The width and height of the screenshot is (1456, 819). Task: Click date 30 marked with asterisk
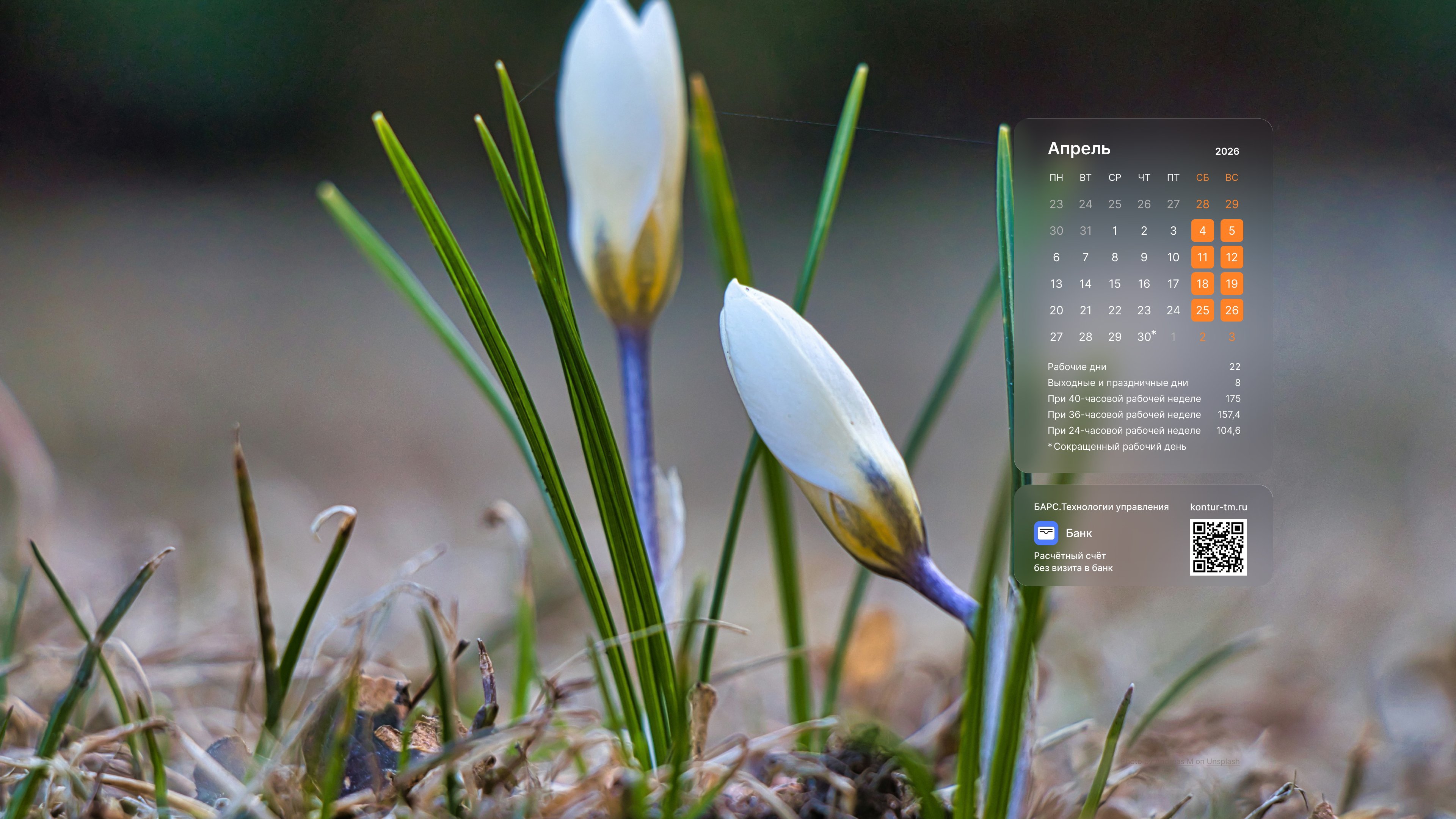point(1145,337)
